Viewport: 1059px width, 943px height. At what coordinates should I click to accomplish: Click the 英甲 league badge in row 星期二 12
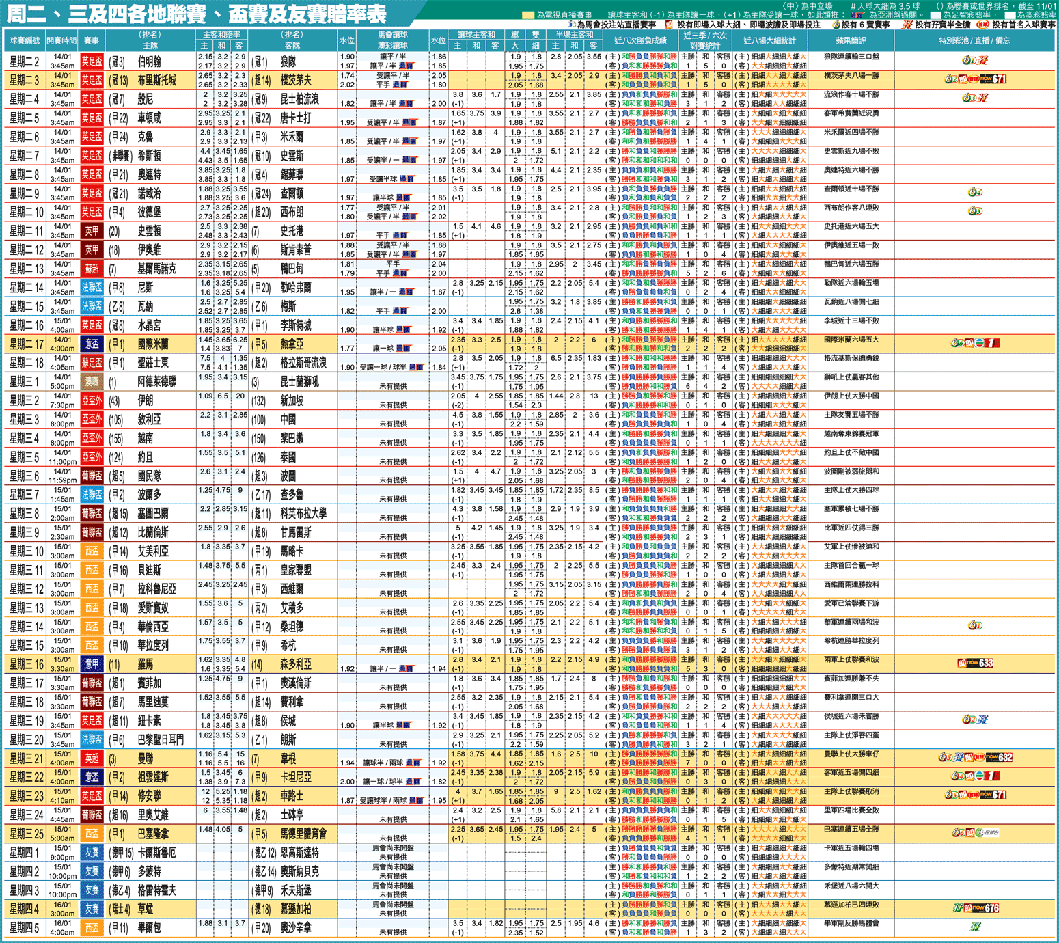coord(92,250)
